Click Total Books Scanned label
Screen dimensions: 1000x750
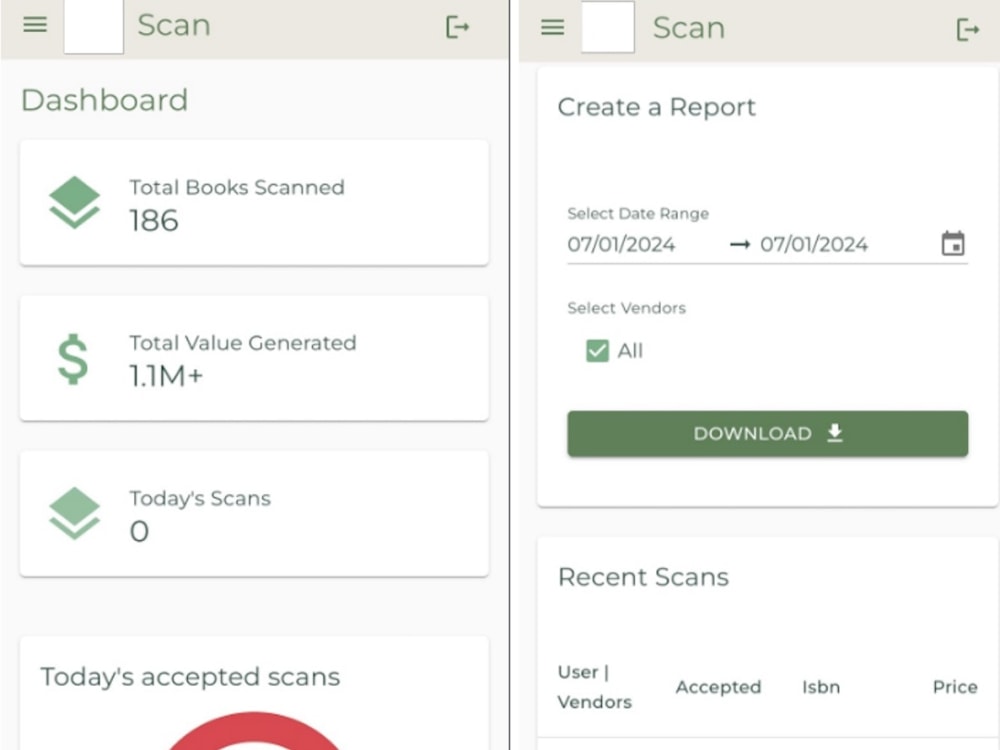237,188
